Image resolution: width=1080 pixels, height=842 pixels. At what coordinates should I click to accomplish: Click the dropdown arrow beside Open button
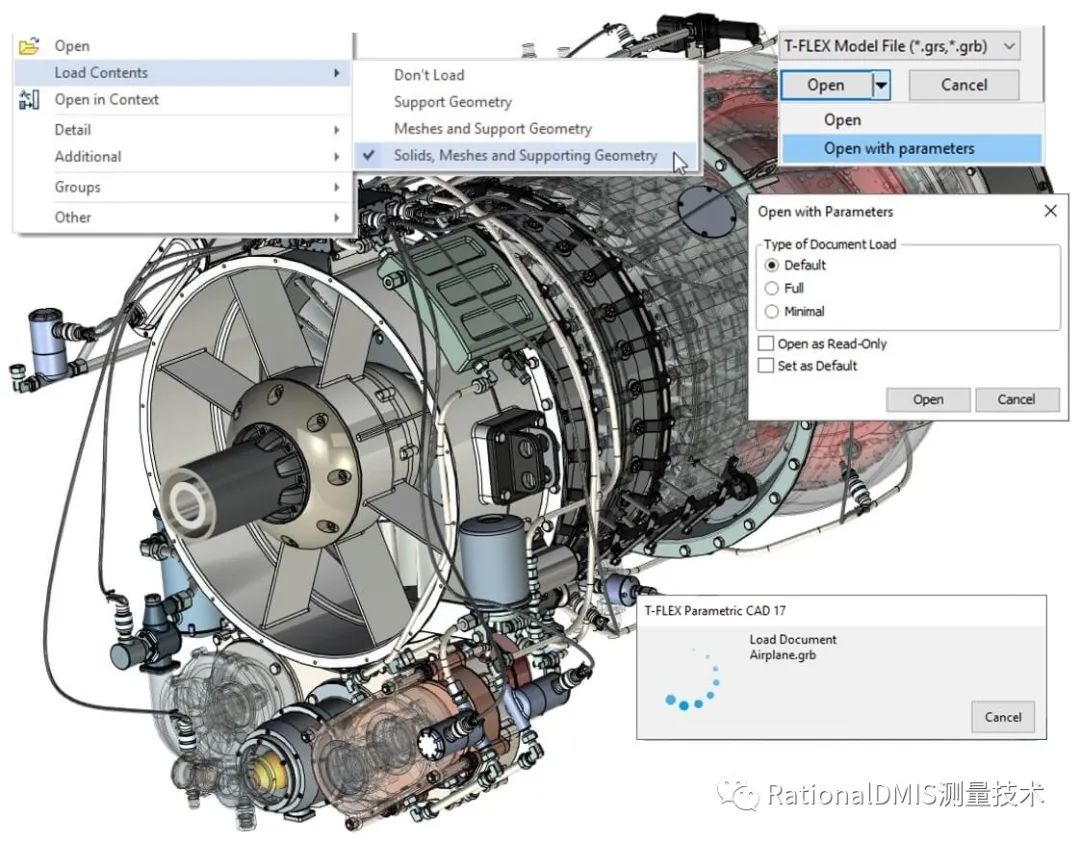point(880,85)
